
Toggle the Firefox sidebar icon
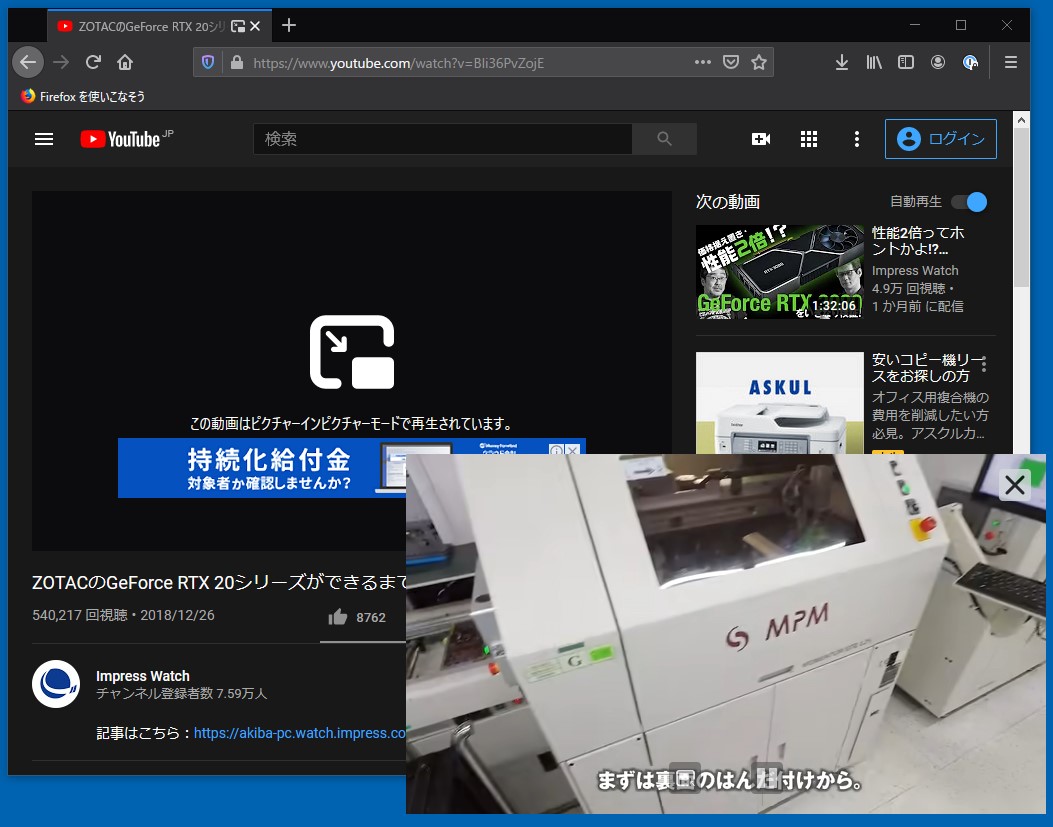(x=905, y=62)
